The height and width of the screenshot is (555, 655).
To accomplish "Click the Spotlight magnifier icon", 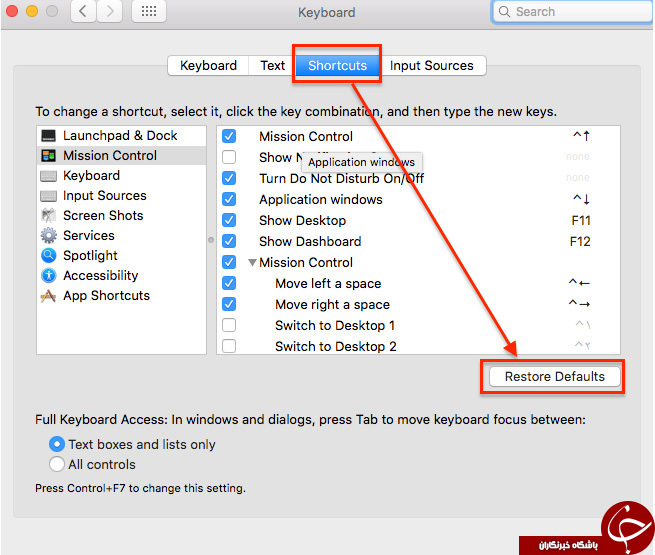I will point(48,255).
